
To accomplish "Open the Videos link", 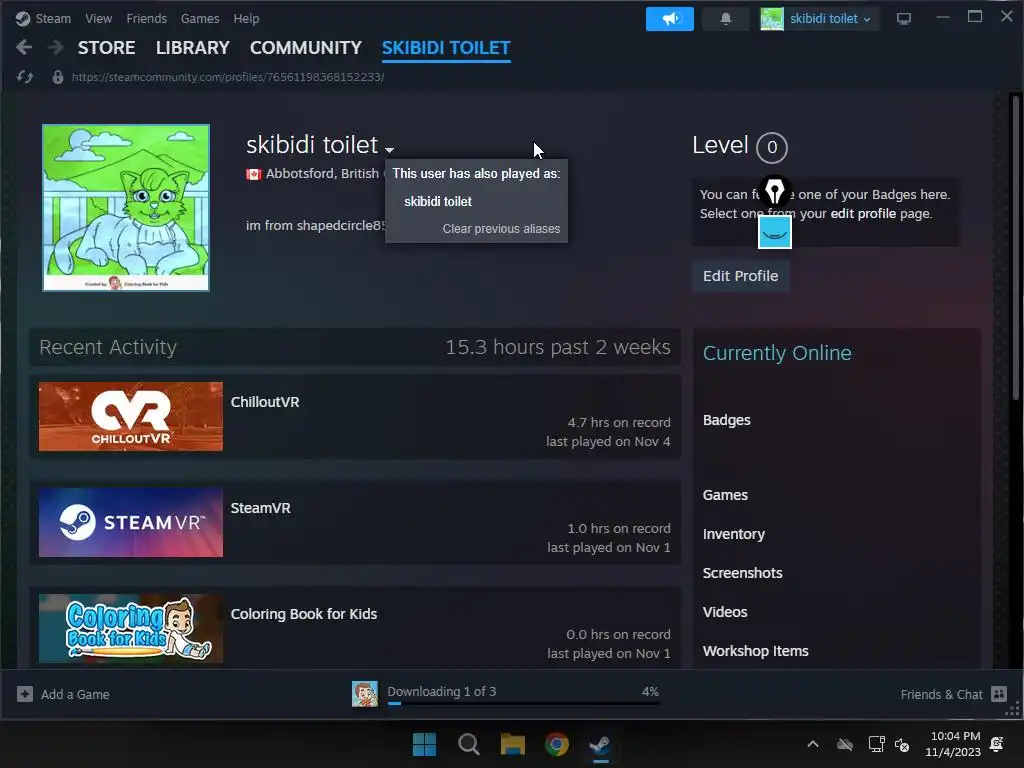I will click(725, 612).
